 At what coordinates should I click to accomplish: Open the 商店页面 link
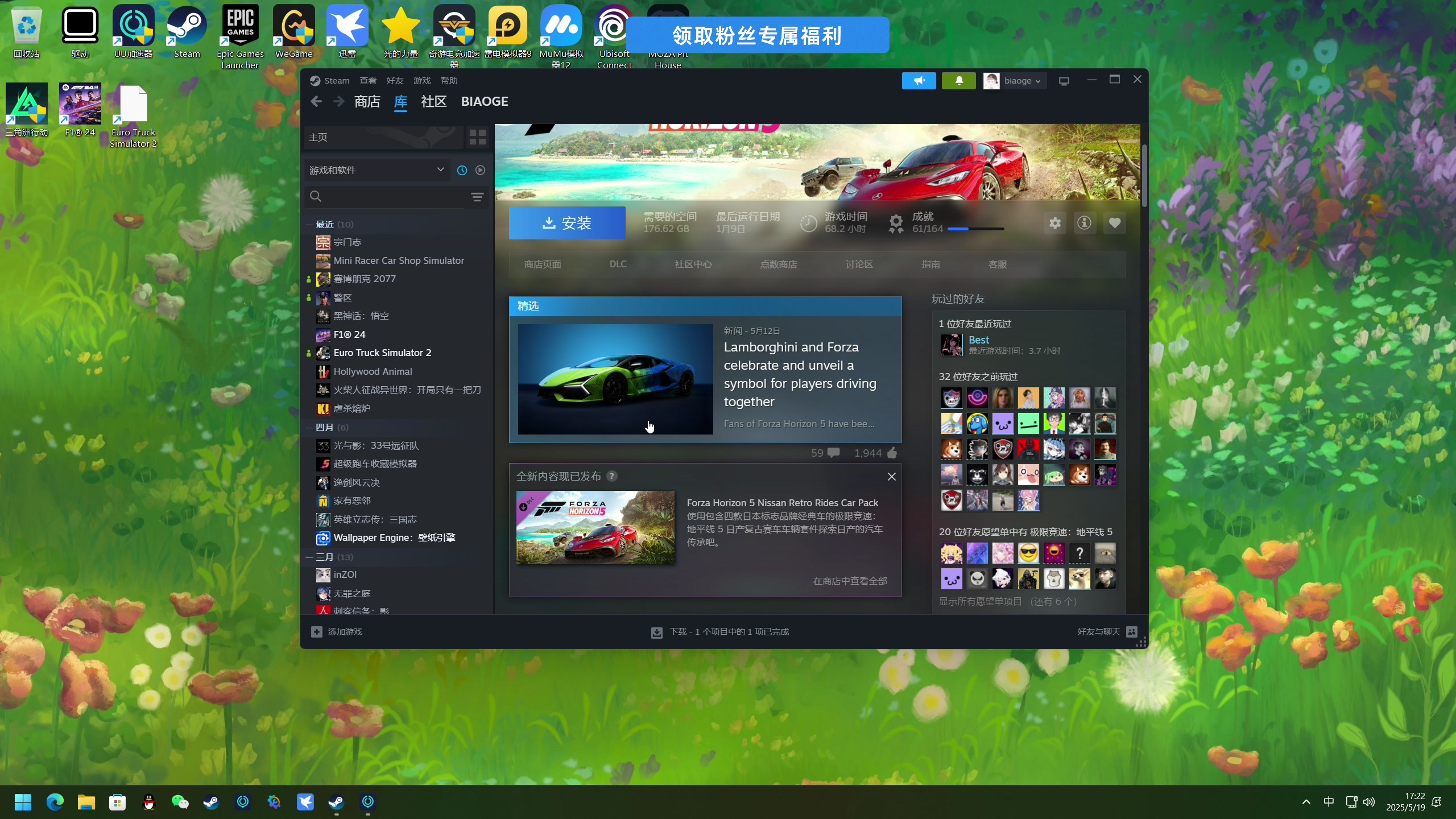click(x=543, y=264)
